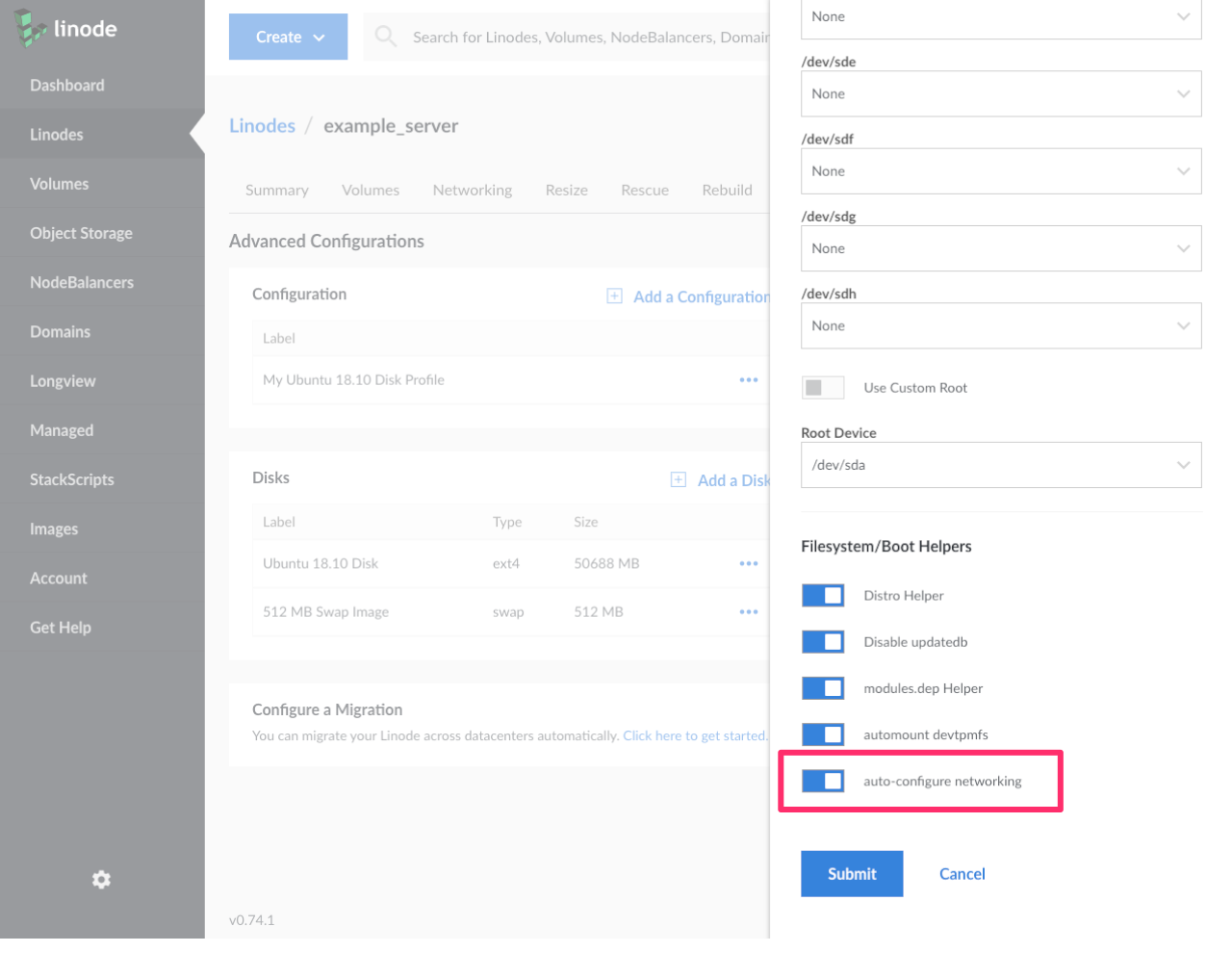The image size is (1232, 978).
Task: Toggle the Disable updatedb switch
Action: click(823, 642)
